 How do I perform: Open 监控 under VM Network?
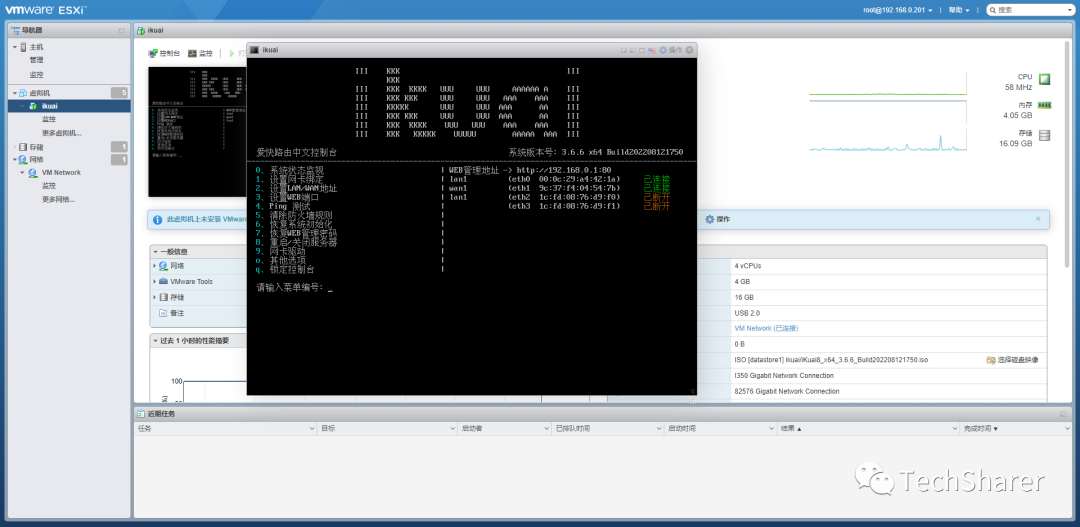[49, 185]
